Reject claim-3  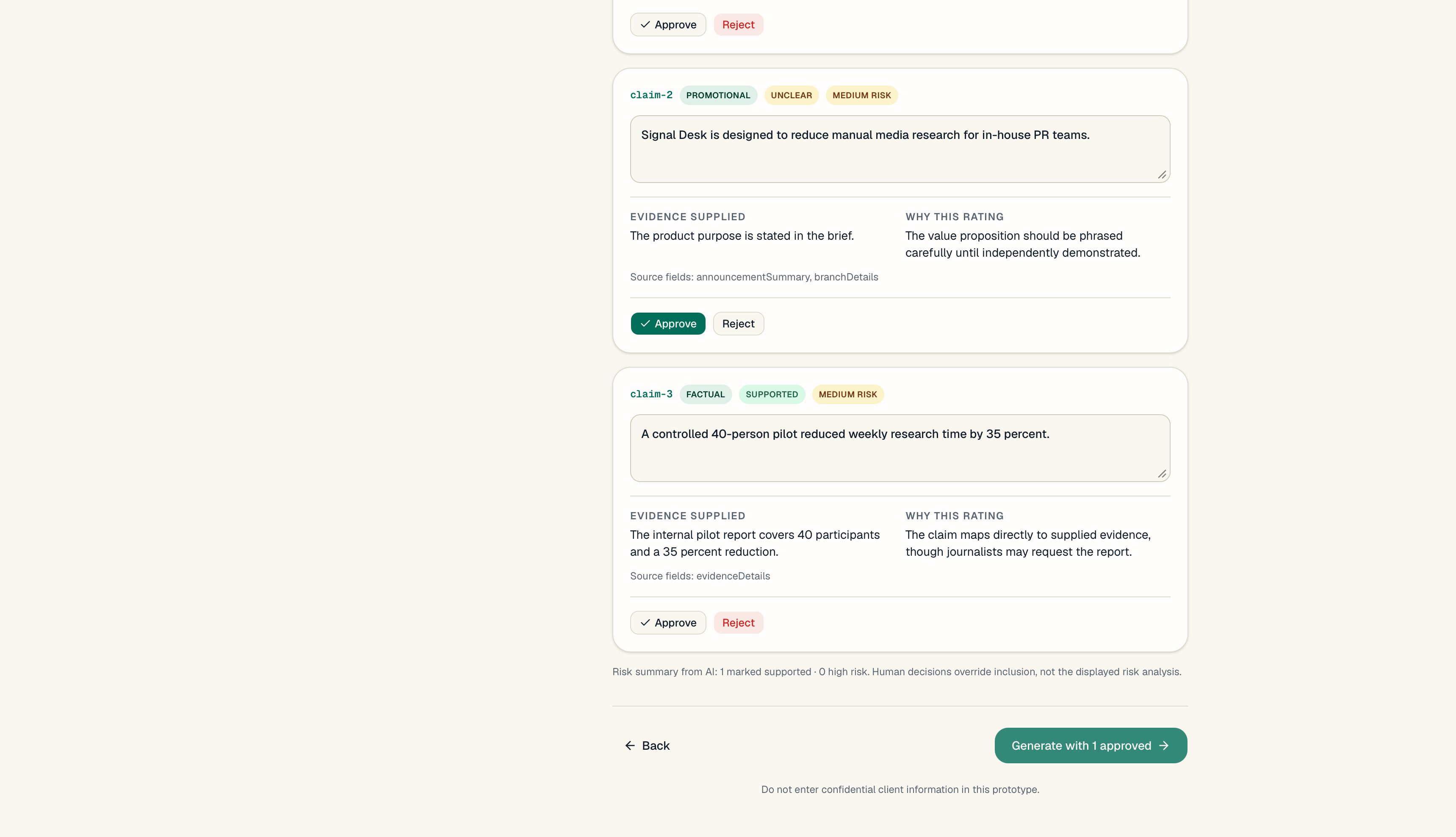(x=738, y=623)
